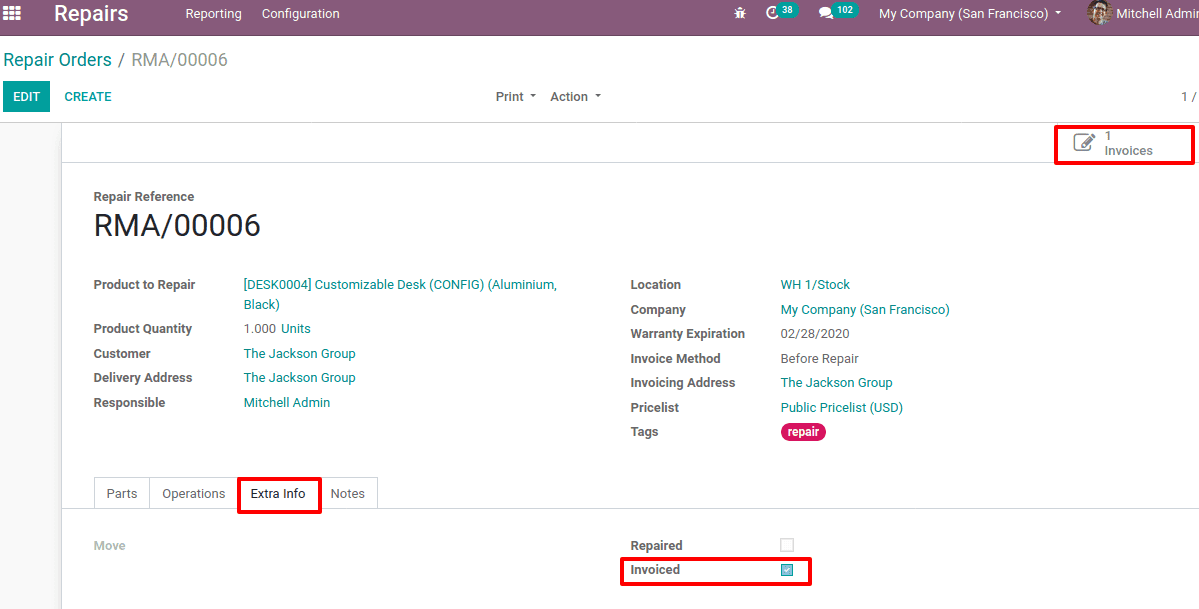Click the repair tag badge
Screen dimensions: 1199x609
point(803,432)
